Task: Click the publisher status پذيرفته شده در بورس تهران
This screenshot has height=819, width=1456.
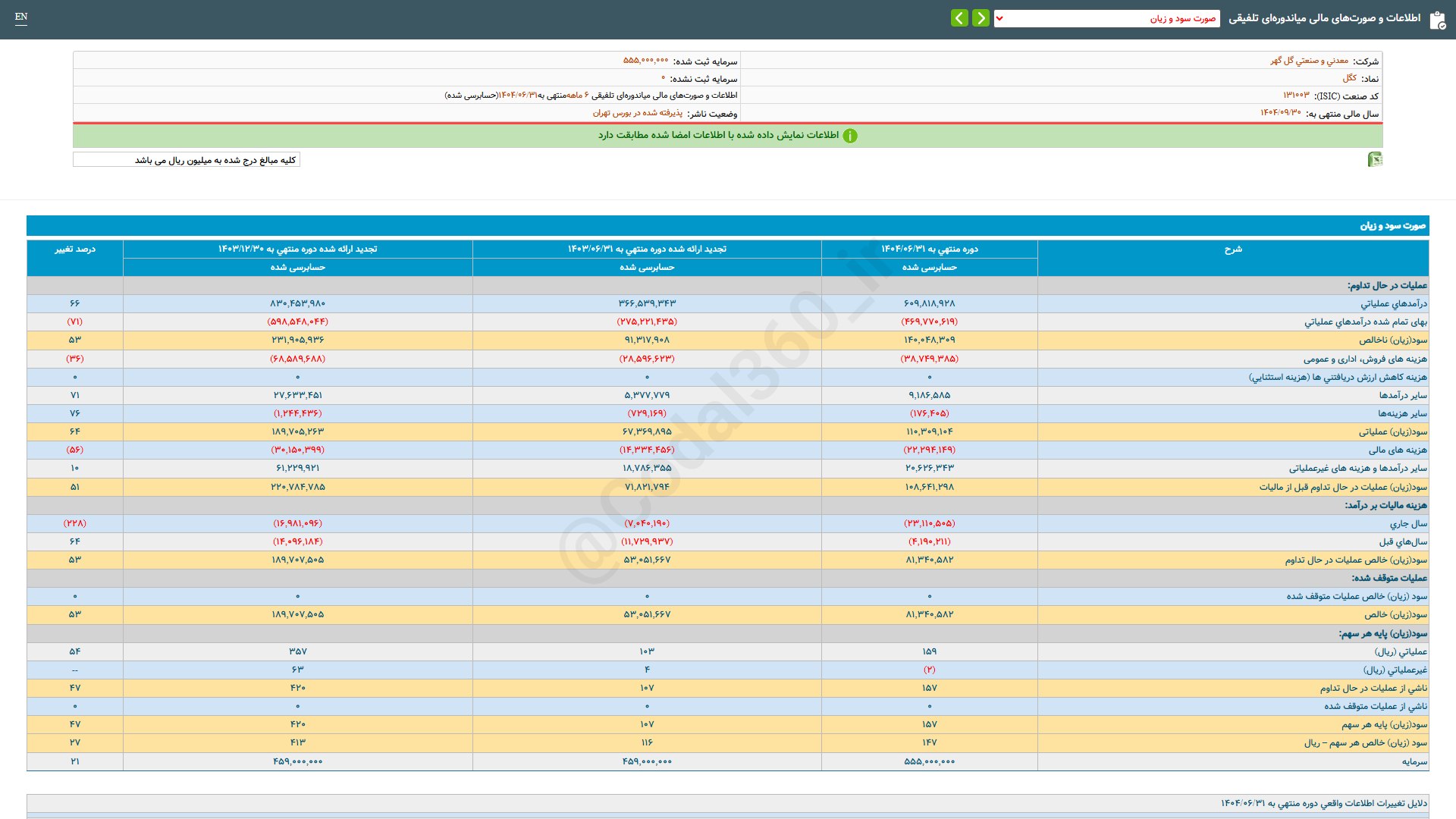Action: [637, 113]
